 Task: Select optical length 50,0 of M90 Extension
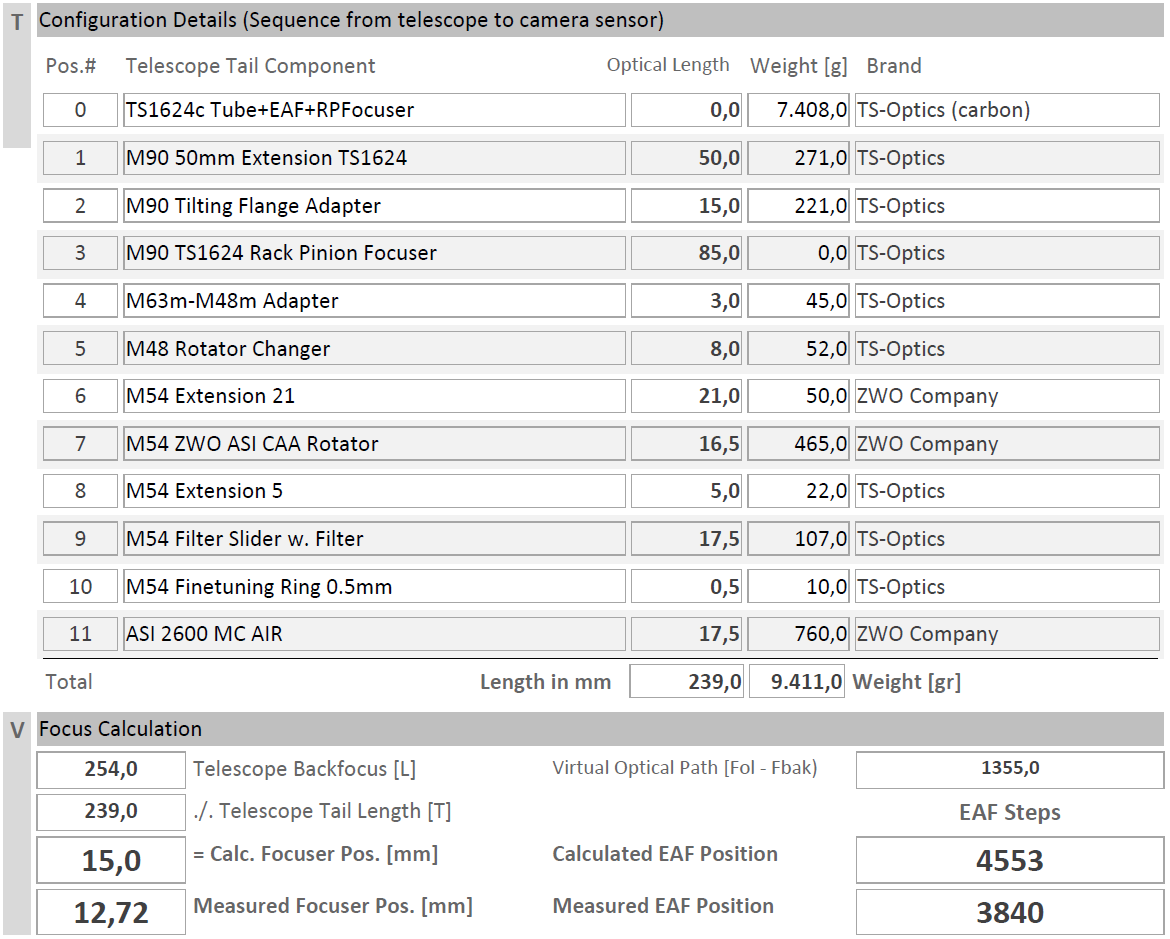coord(686,157)
